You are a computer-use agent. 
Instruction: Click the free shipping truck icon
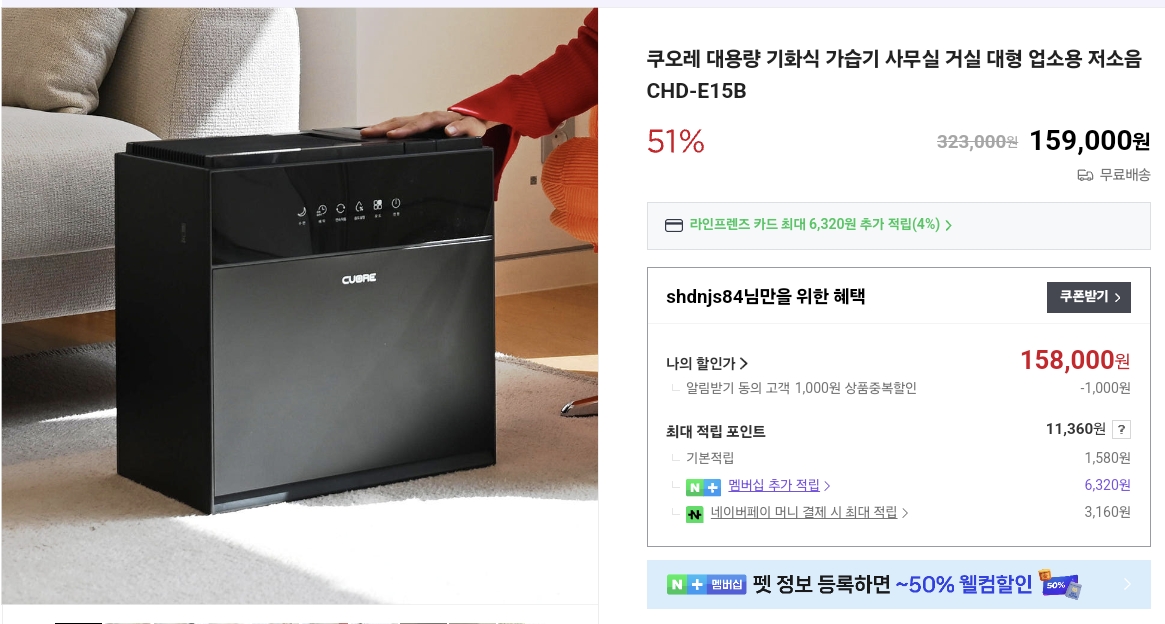tap(1085, 175)
